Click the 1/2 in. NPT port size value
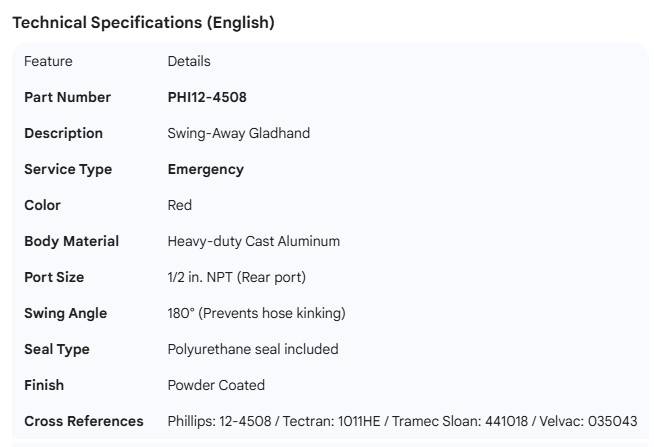The height and width of the screenshot is (447, 654). coord(237,277)
